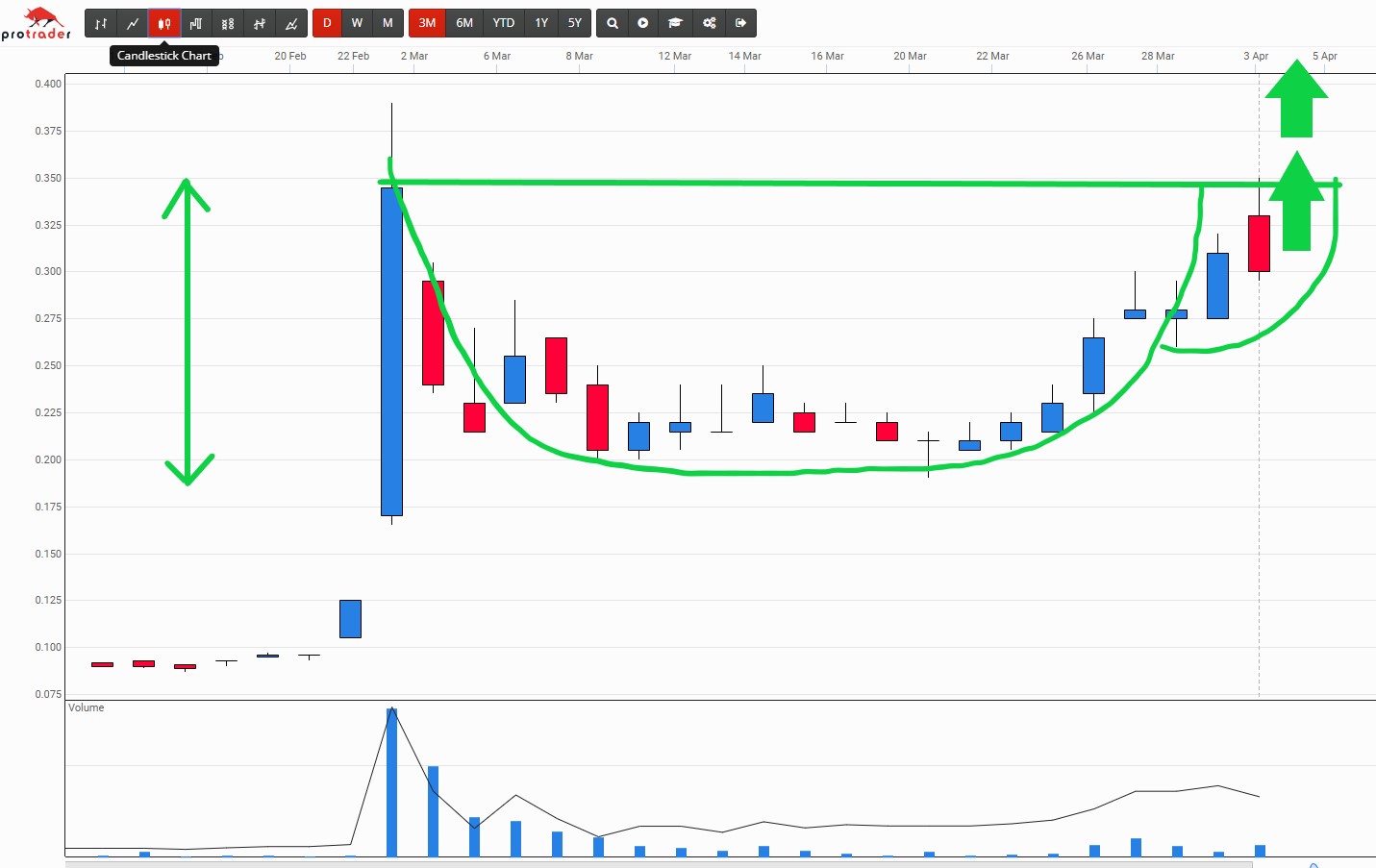The image size is (1376, 868).
Task: Click the 0.350 price axis label
Action: click(x=48, y=178)
